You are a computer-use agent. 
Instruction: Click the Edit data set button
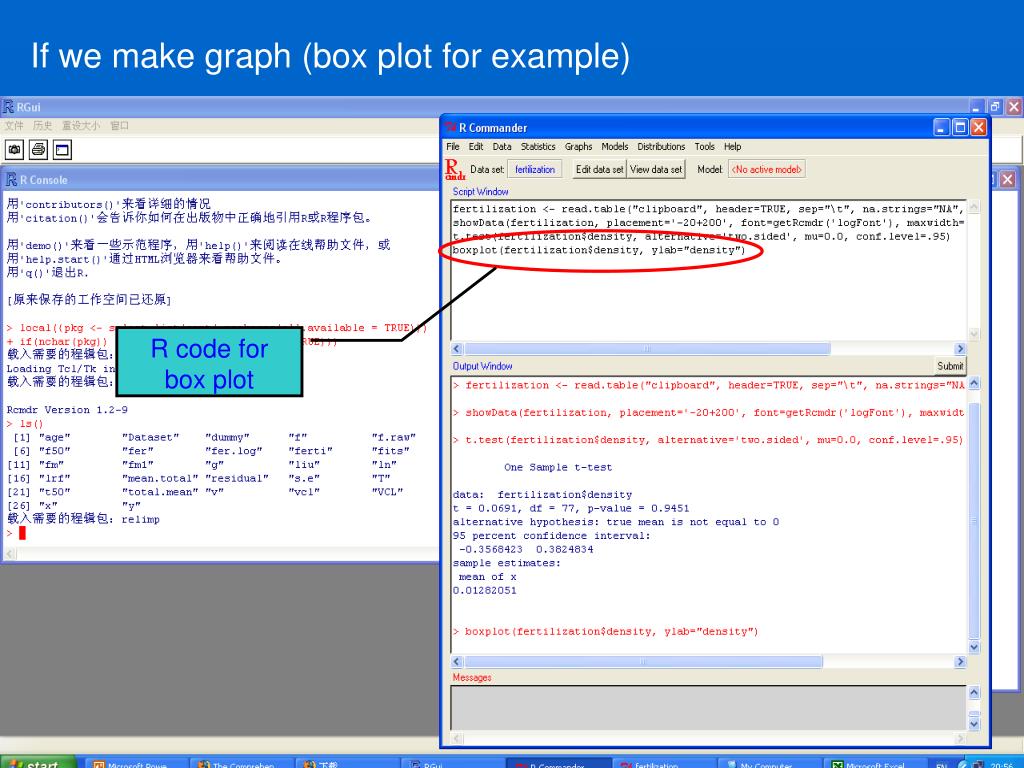[x=599, y=169]
